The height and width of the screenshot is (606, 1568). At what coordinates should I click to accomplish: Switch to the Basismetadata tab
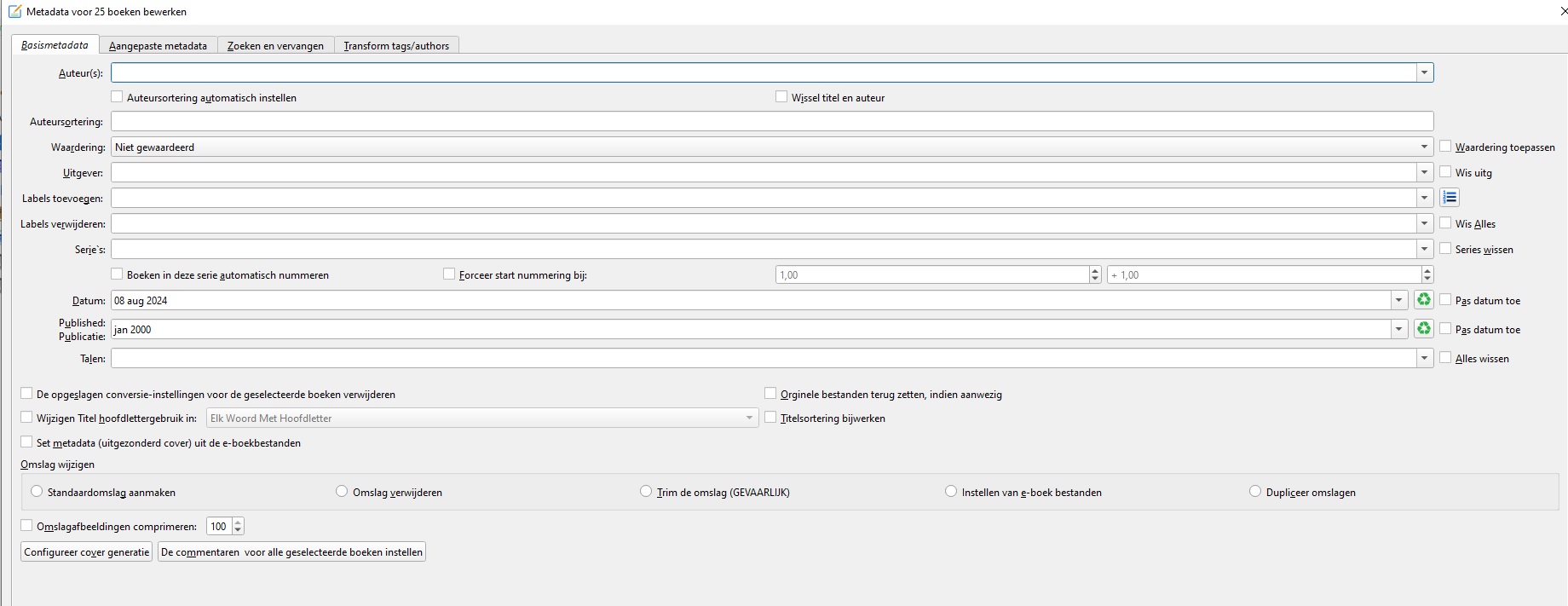coord(55,45)
